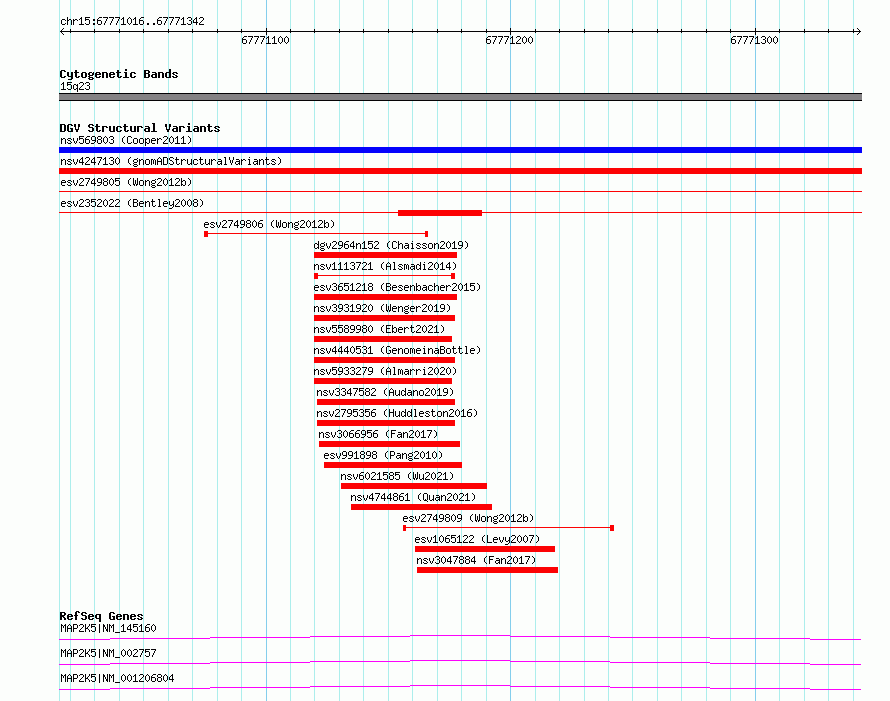Open MAP2K5|NM_001206804 gene track
This screenshot has height=701, width=890.
117,678
